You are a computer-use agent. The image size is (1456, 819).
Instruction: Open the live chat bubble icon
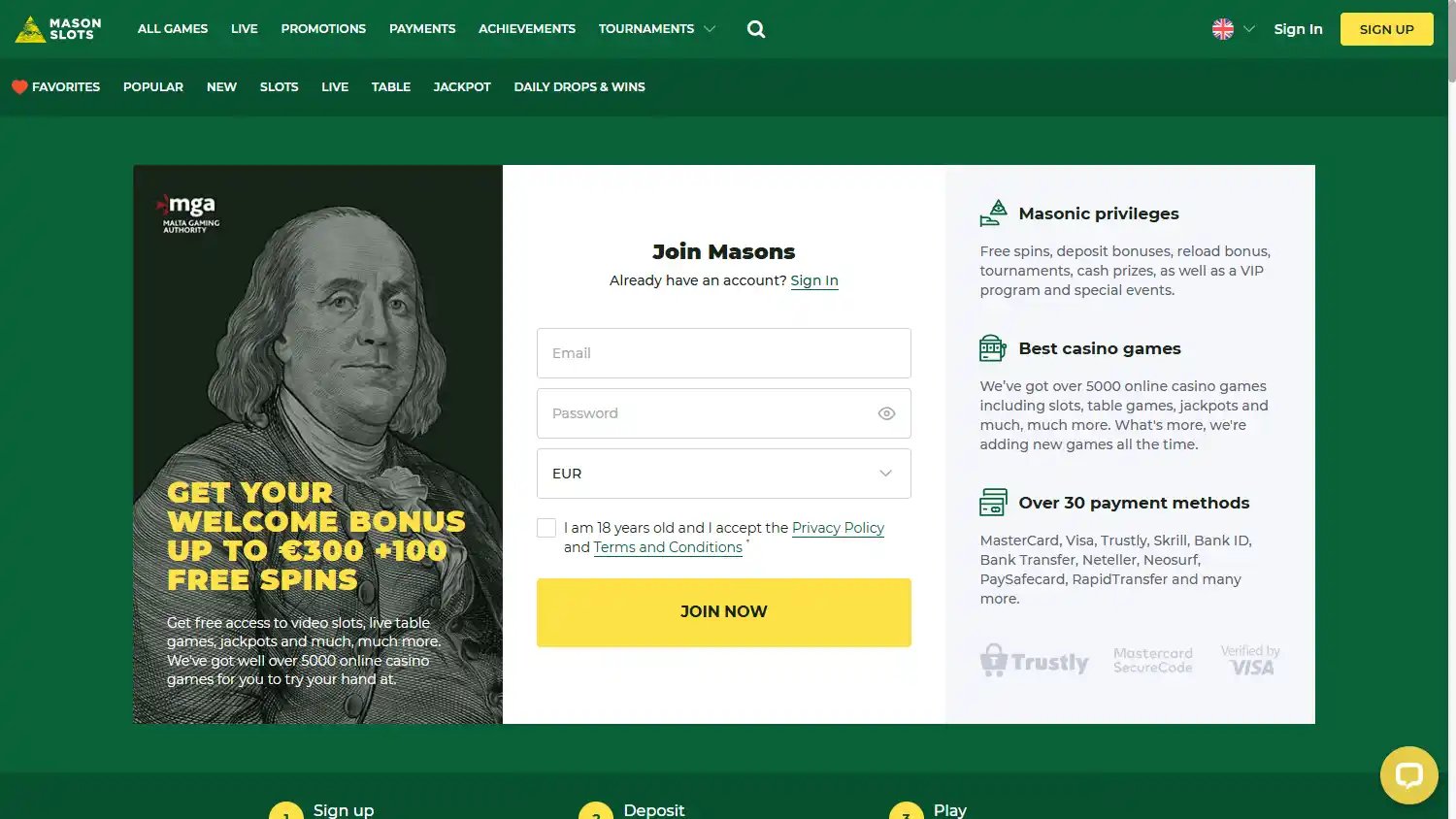point(1408,775)
